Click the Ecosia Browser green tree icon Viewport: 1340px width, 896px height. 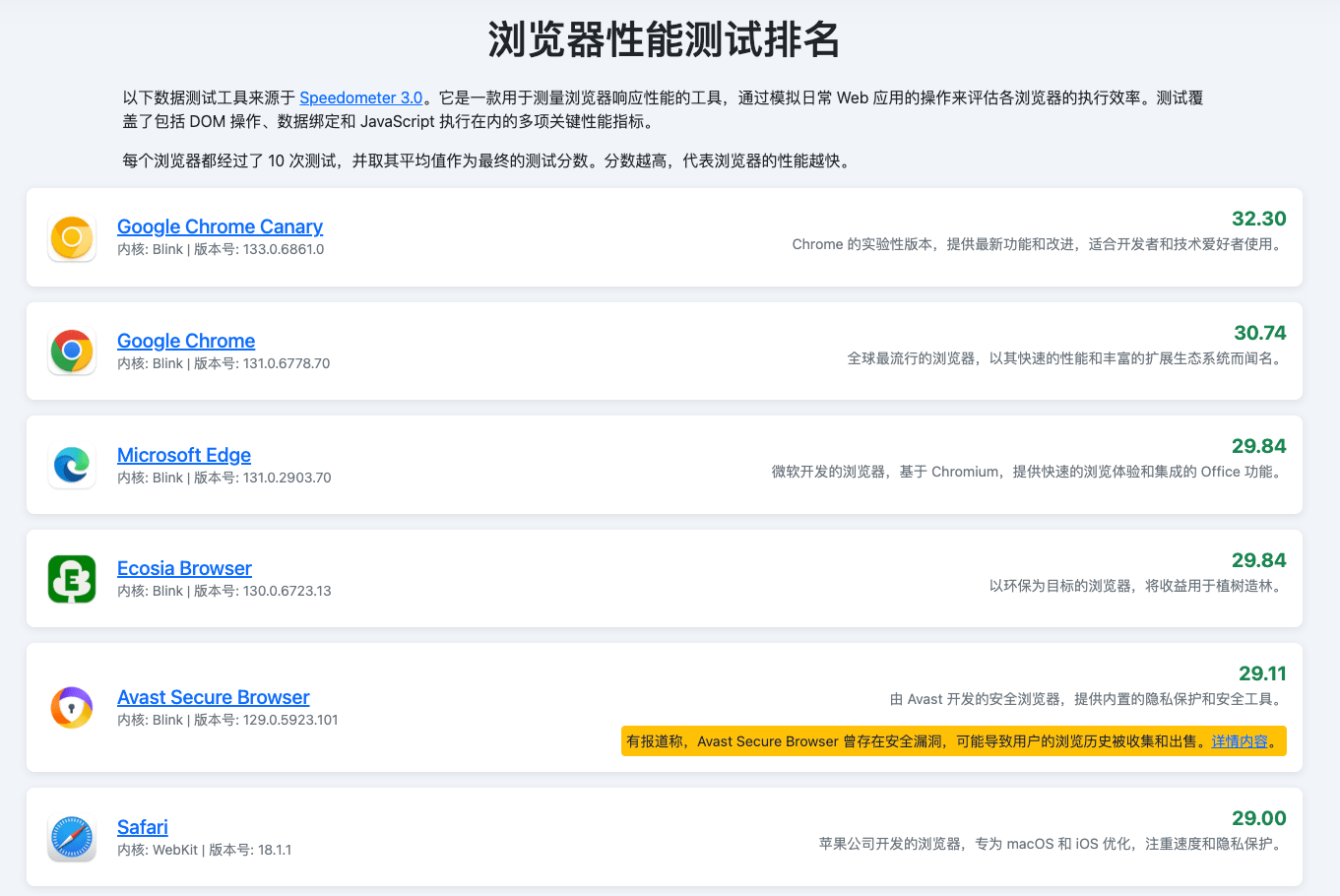[x=72, y=579]
